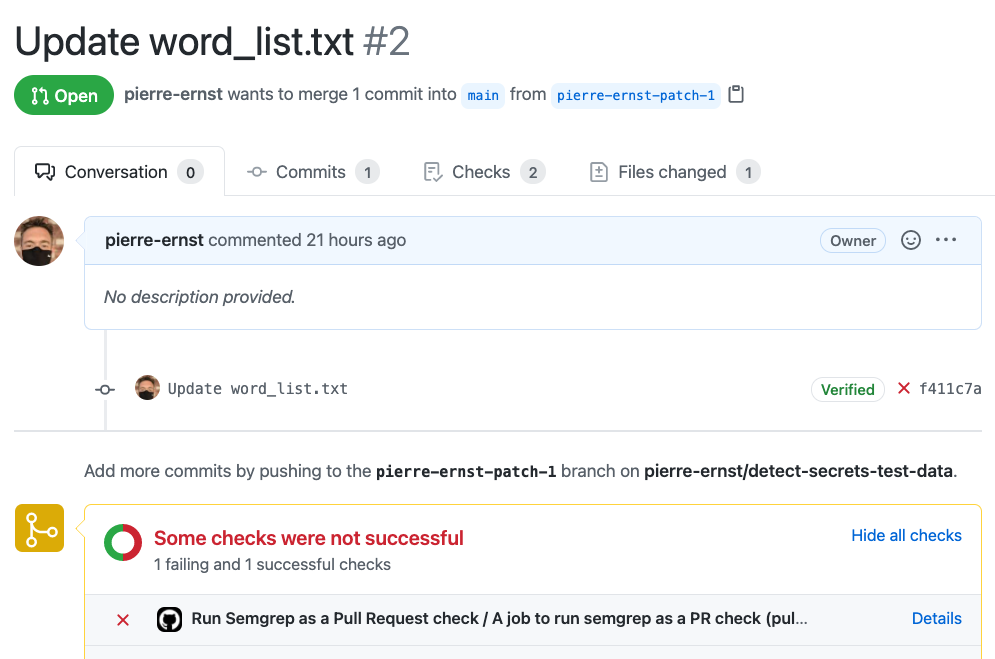Click the commit node icon on the timeline
995x659 pixels.
coord(104,389)
